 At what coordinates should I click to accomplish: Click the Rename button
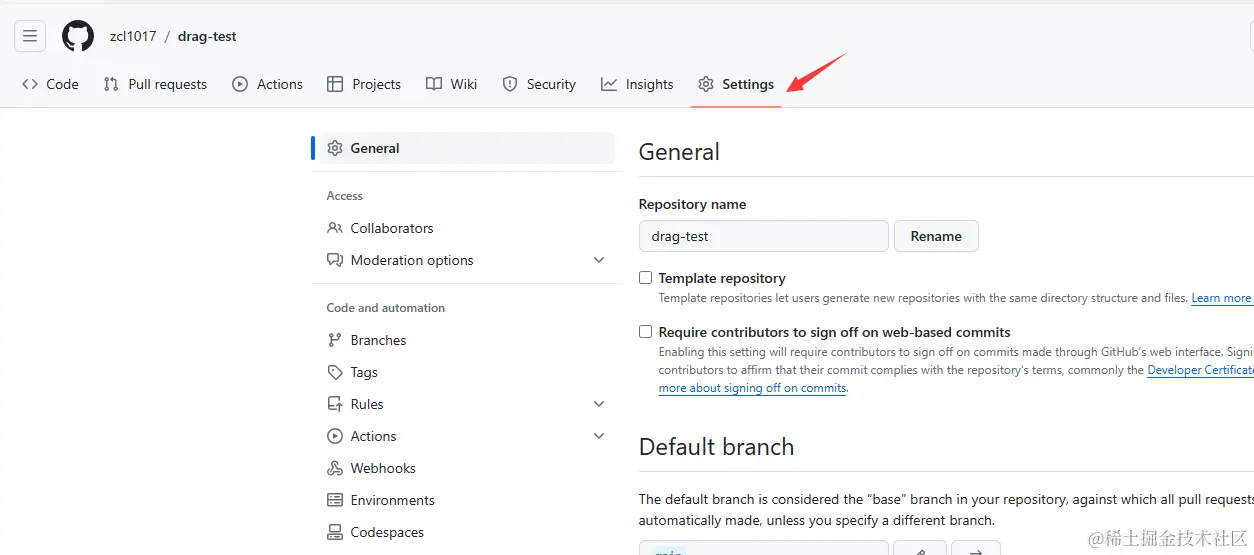tap(936, 236)
